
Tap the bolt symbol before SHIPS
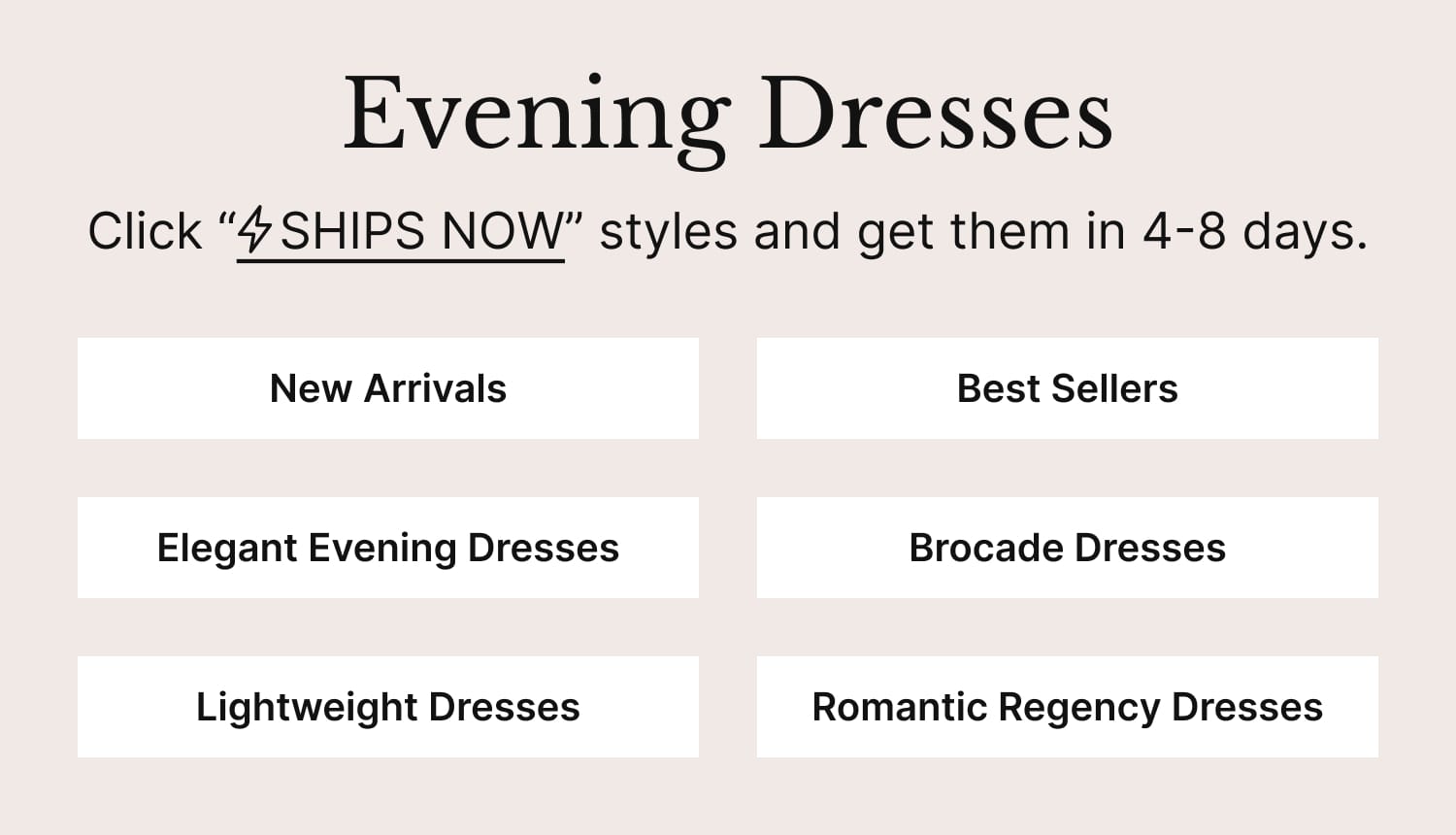(x=255, y=230)
